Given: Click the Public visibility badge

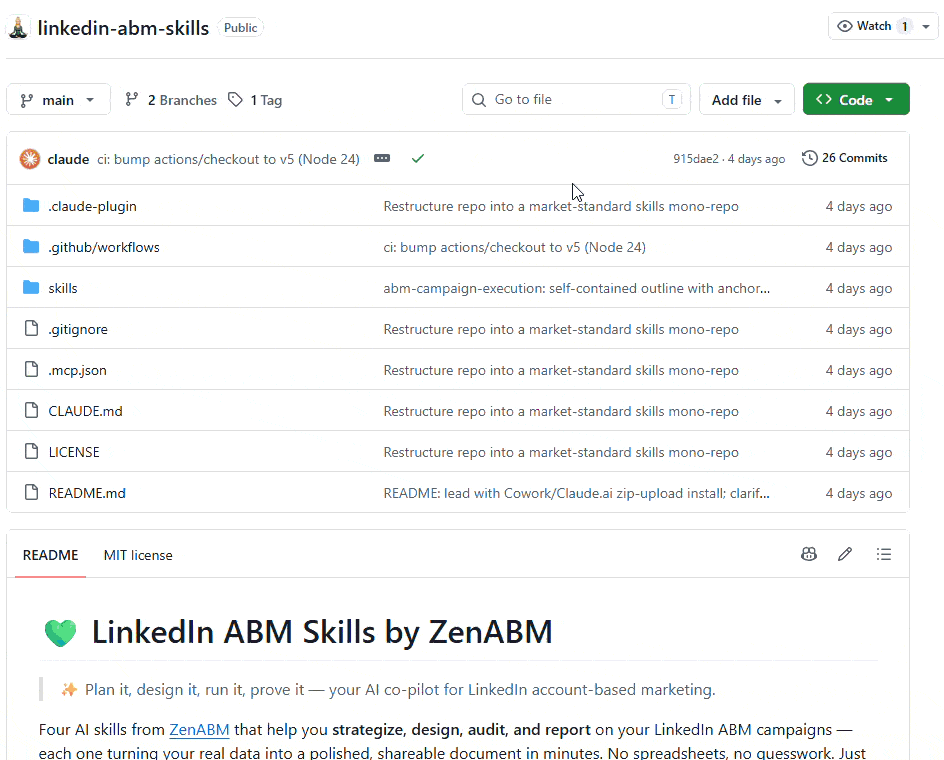Looking at the screenshot, I should (x=240, y=28).
